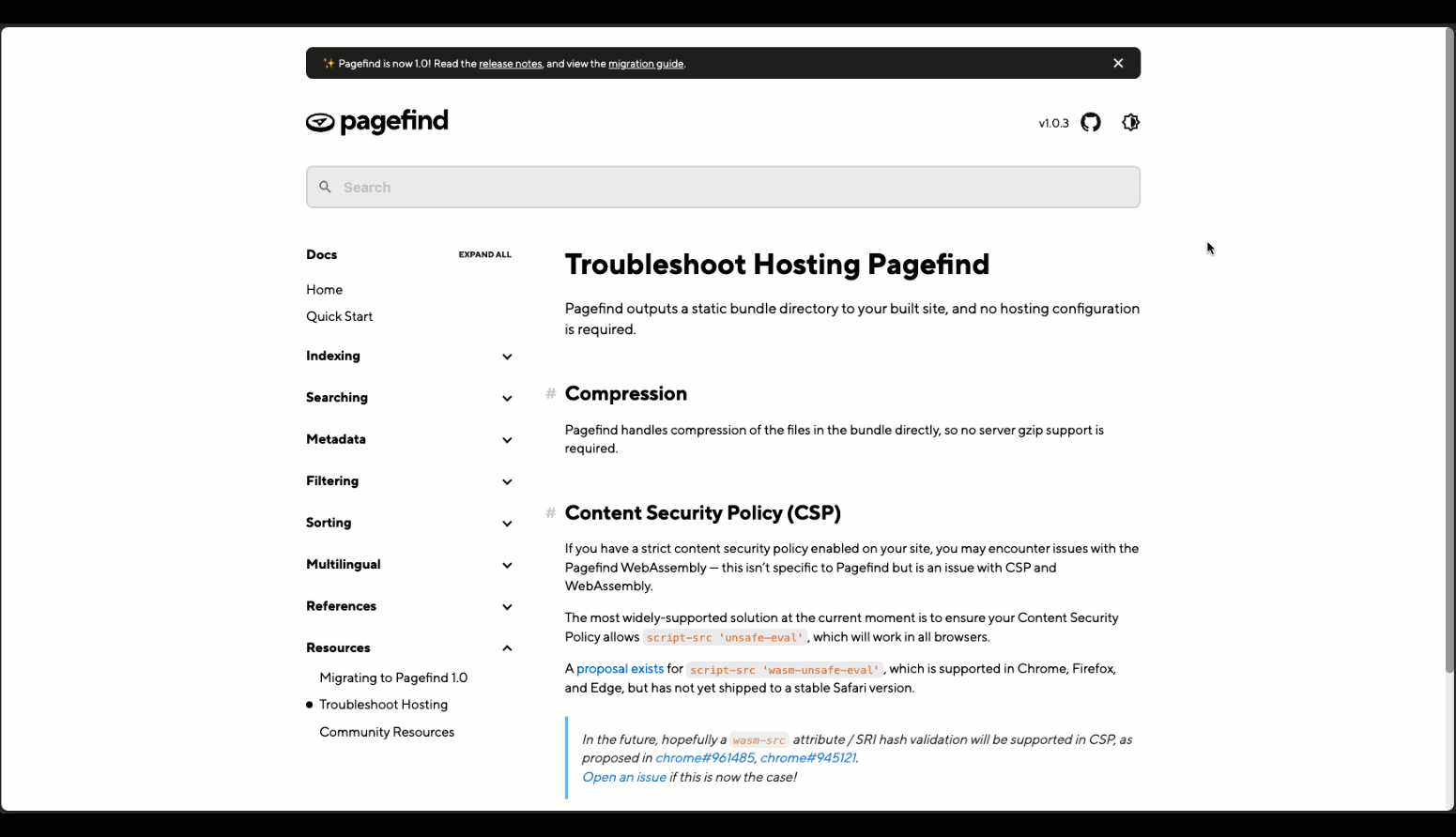Open Troubleshoot Hosting sidebar item
1456x837 pixels.
pos(383,705)
